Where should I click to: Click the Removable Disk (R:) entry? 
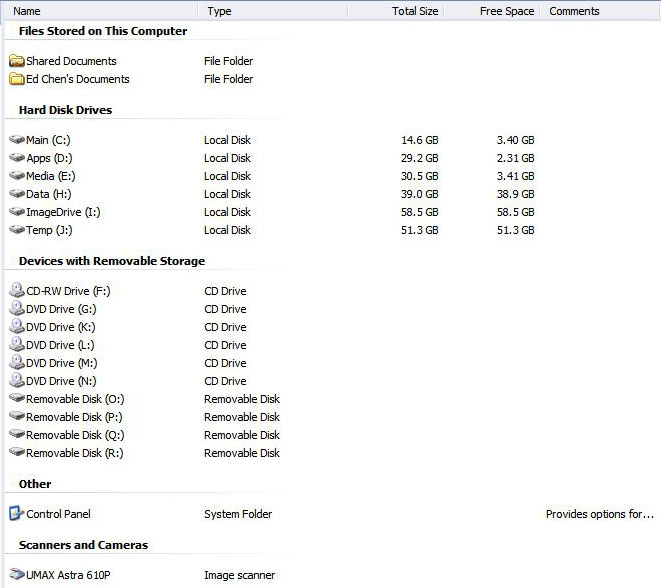[75, 453]
